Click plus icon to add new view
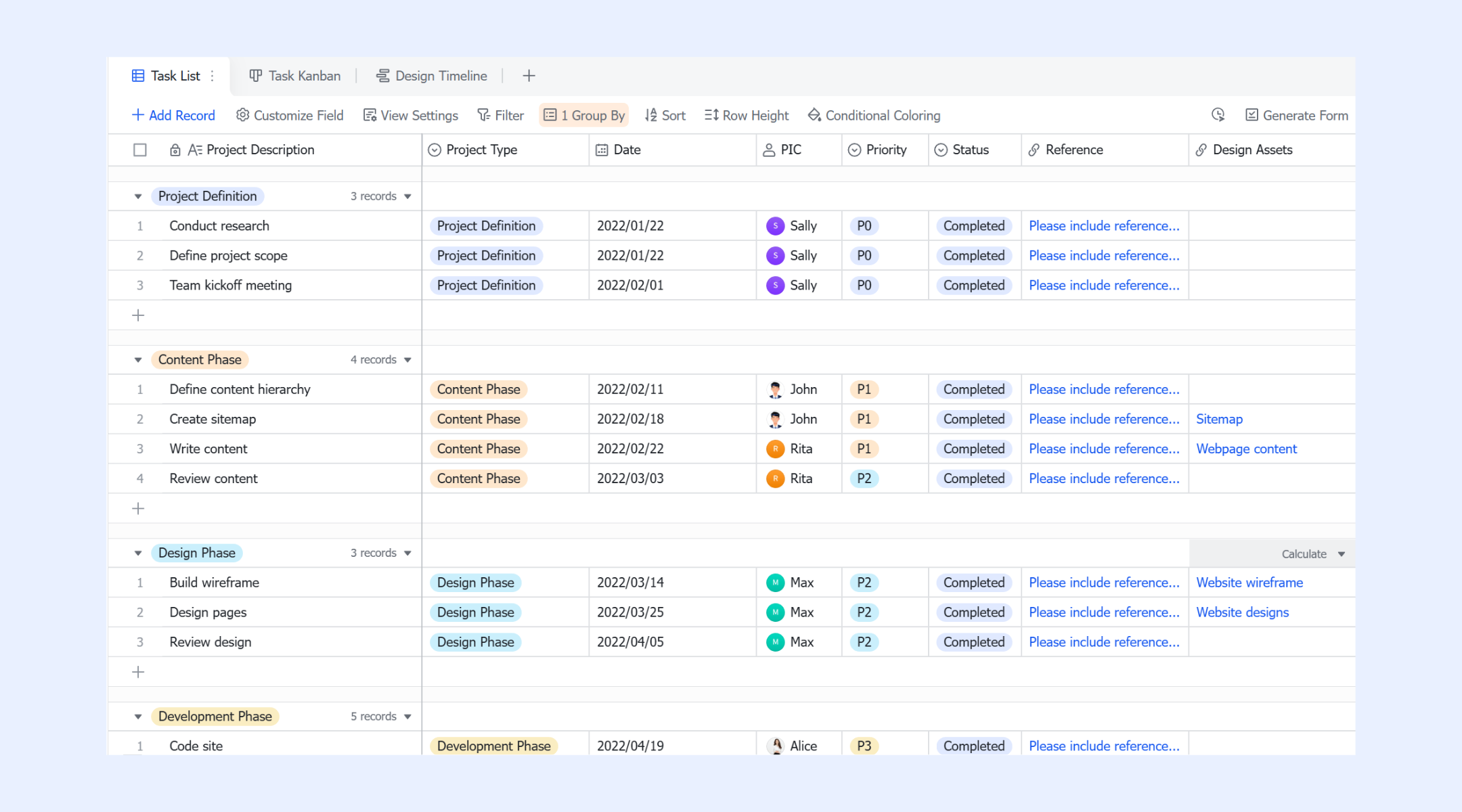Image resolution: width=1462 pixels, height=812 pixels. pyautogui.click(x=529, y=76)
